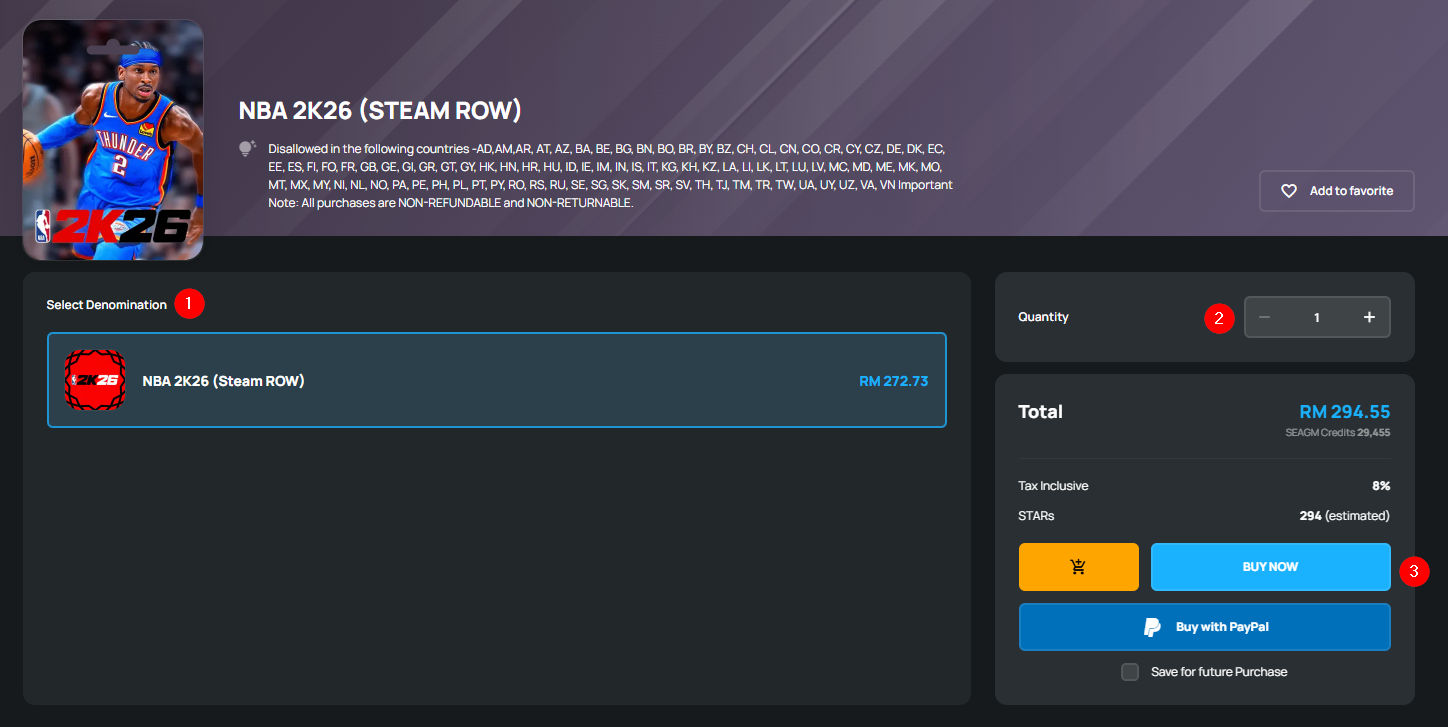This screenshot has height=727, width=1448.
Task: Click the Select Denomination heading
Action: [106, 305]
